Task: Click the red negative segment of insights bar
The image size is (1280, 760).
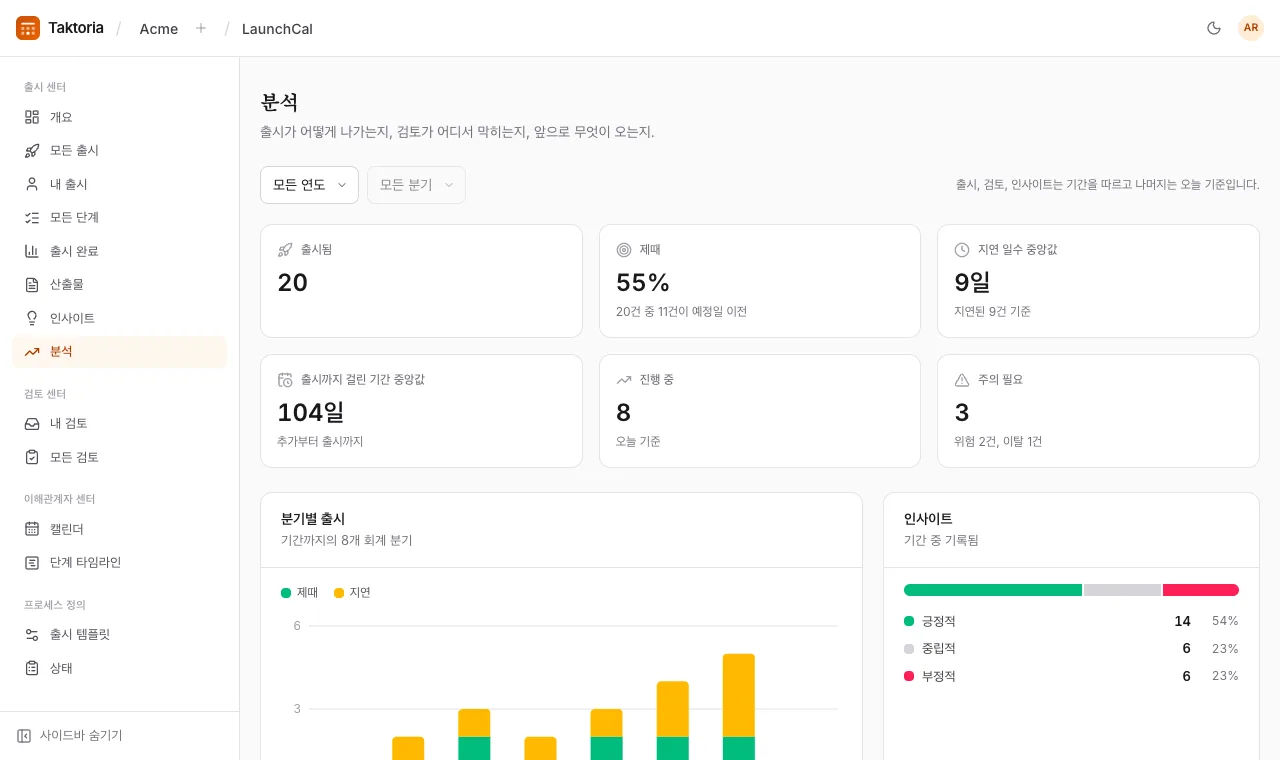Action: point(1201,590)
